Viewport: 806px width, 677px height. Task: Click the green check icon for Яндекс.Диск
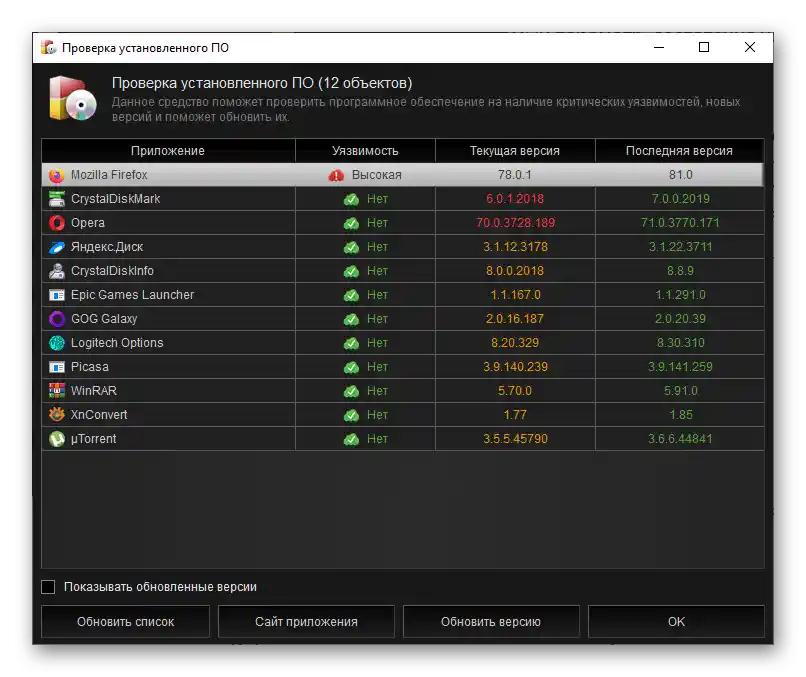tap(351, 247)
